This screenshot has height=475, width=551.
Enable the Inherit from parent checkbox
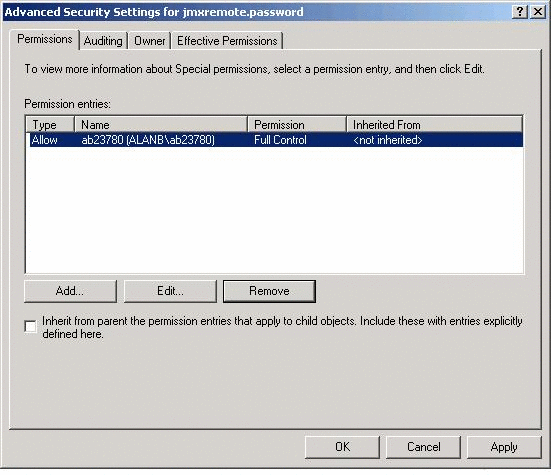click(x=31, y=326)
